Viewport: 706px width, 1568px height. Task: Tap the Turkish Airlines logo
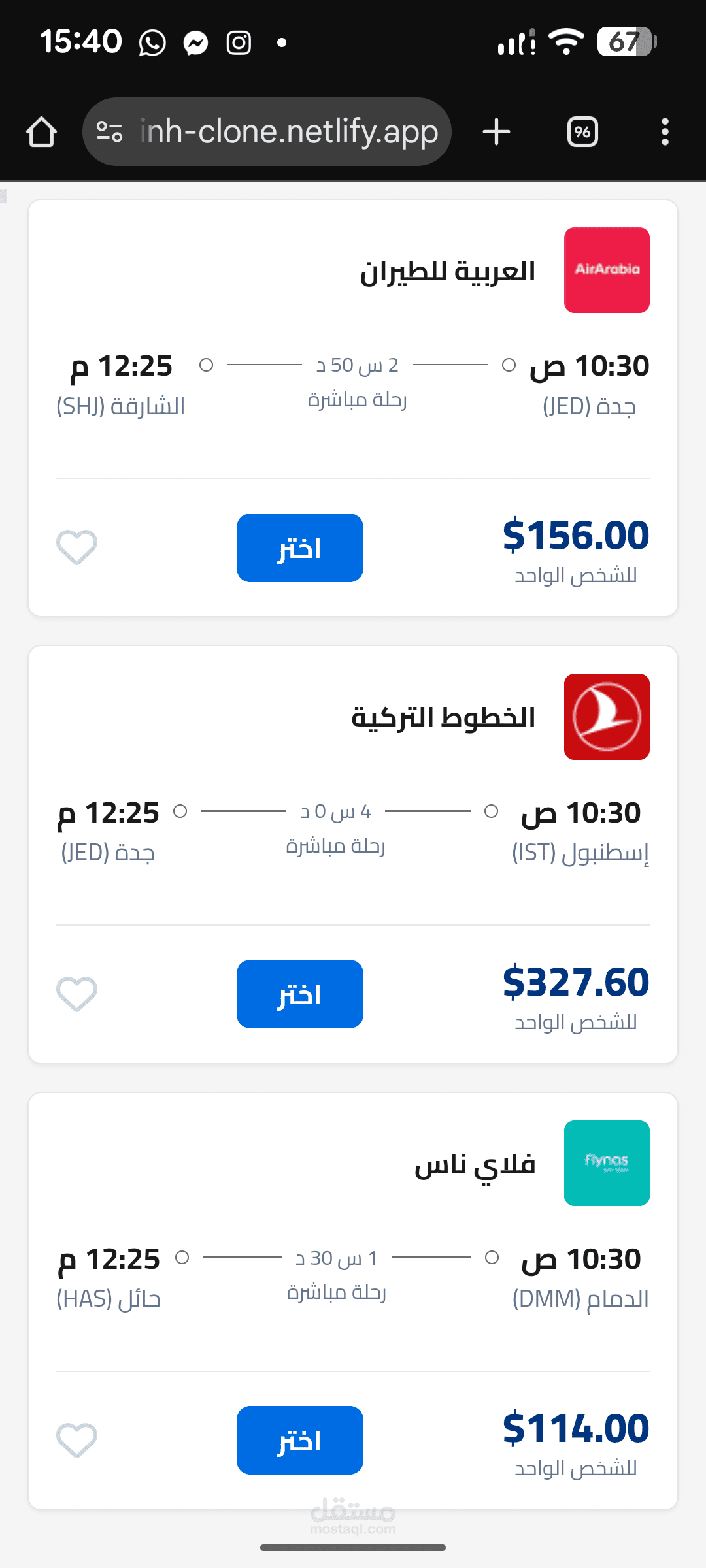pos(607,717)
